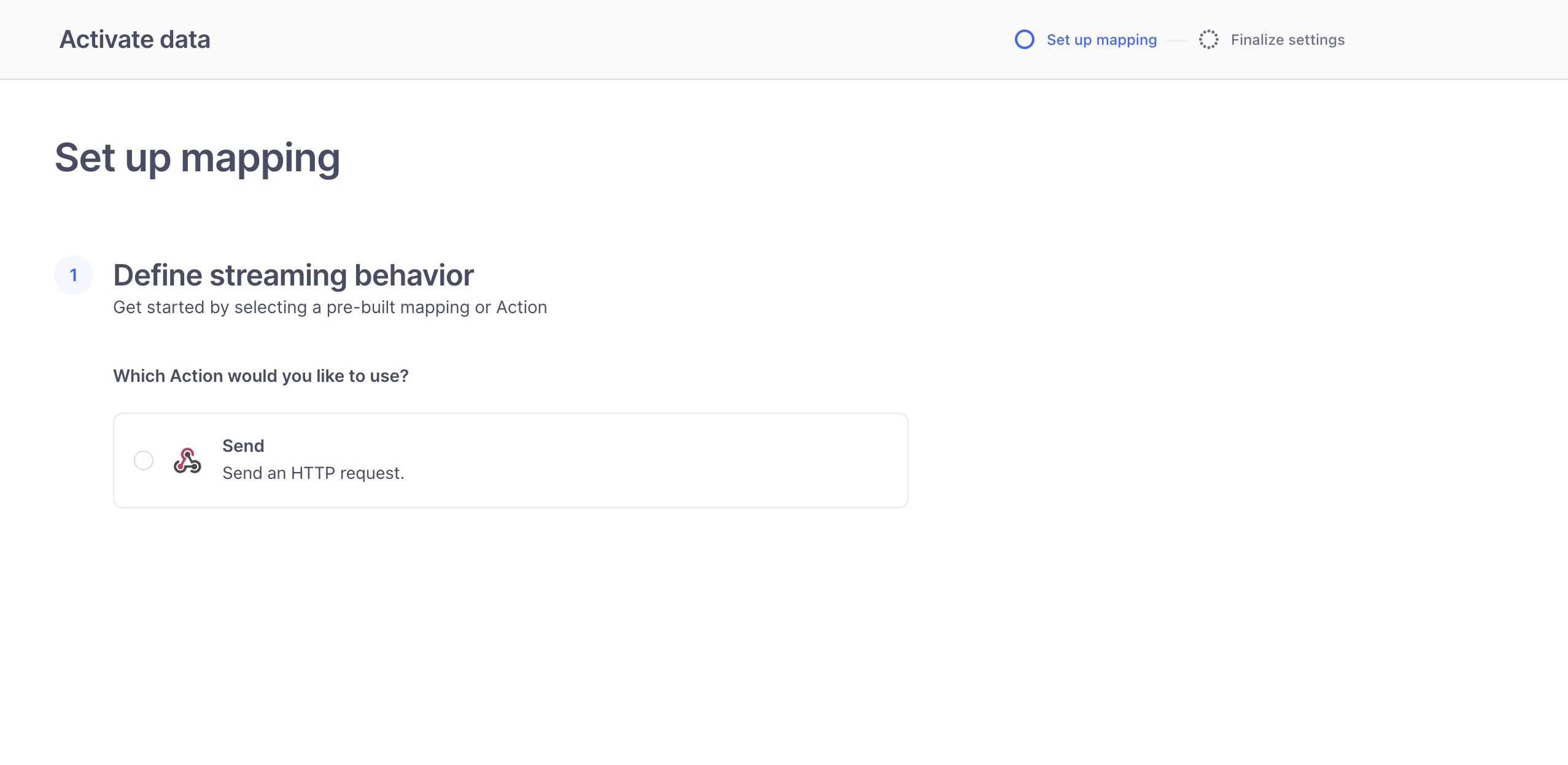Click the connector line between wizard steps
Image resolution: width=1568 pixels, height=765 pixels.
[1177, 41]
